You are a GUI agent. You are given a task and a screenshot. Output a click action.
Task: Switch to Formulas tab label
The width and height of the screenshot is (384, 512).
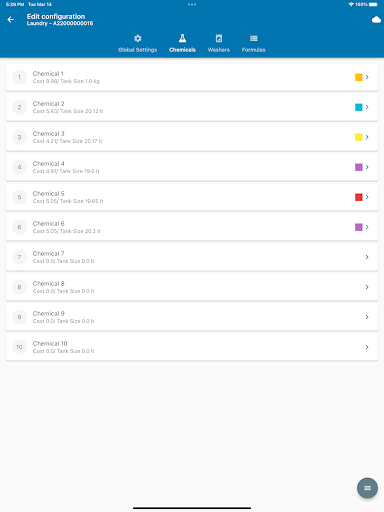pos(254,50)
